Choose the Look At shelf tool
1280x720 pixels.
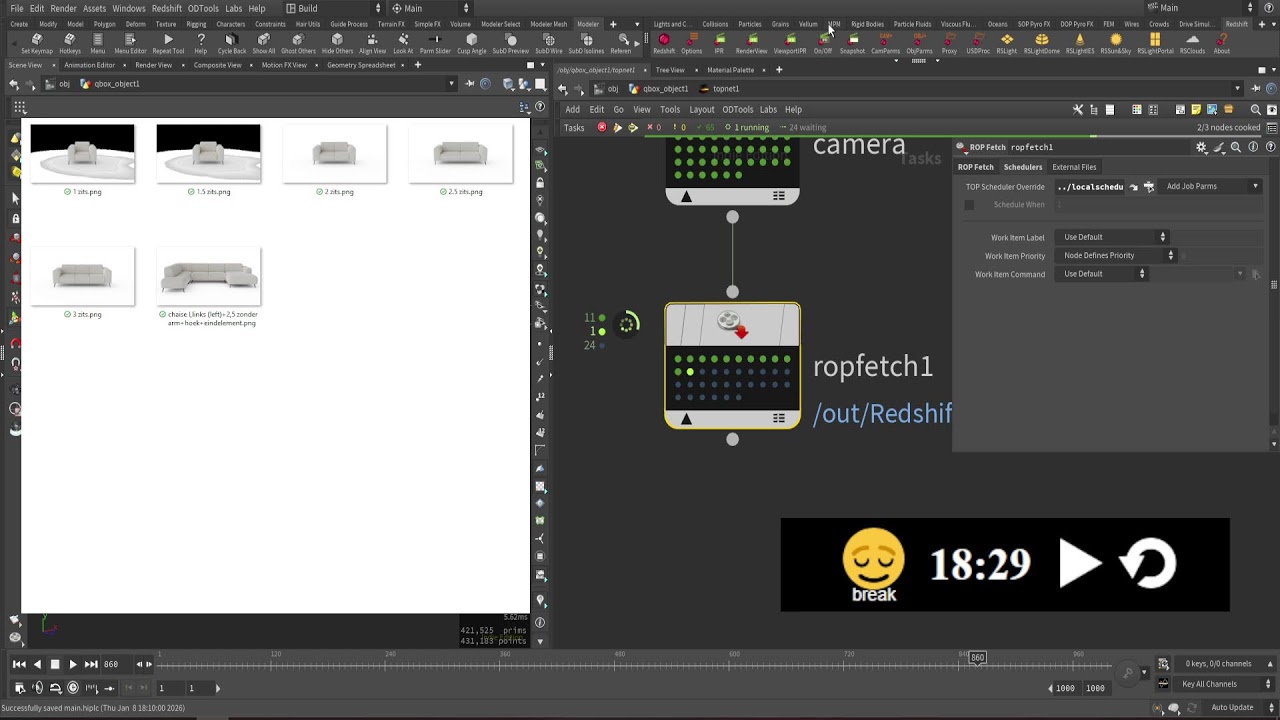click(403, 44)
